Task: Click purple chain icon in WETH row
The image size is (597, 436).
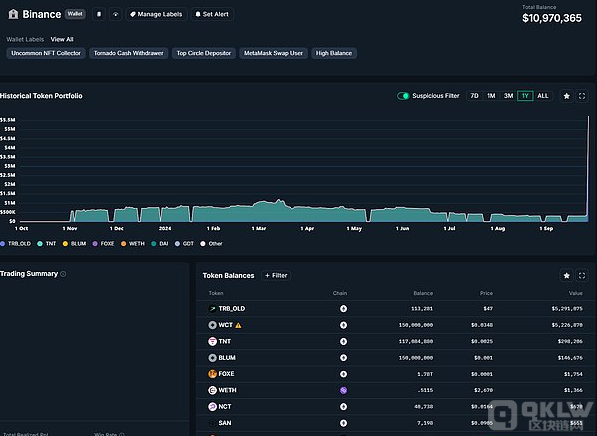Action: pos(343,390)
